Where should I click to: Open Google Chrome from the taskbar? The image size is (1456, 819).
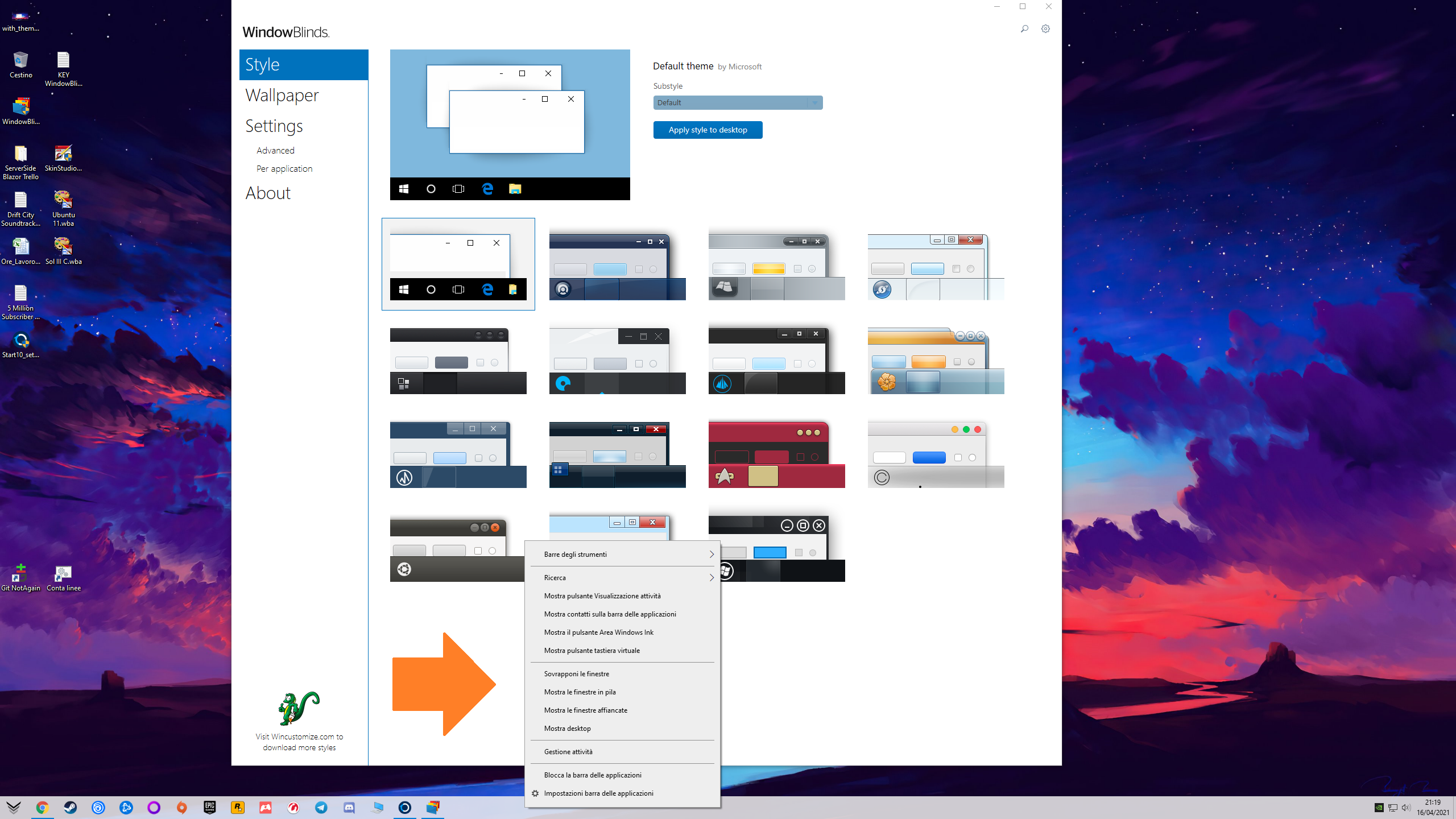pyautogui.click(x=42, y=807)
